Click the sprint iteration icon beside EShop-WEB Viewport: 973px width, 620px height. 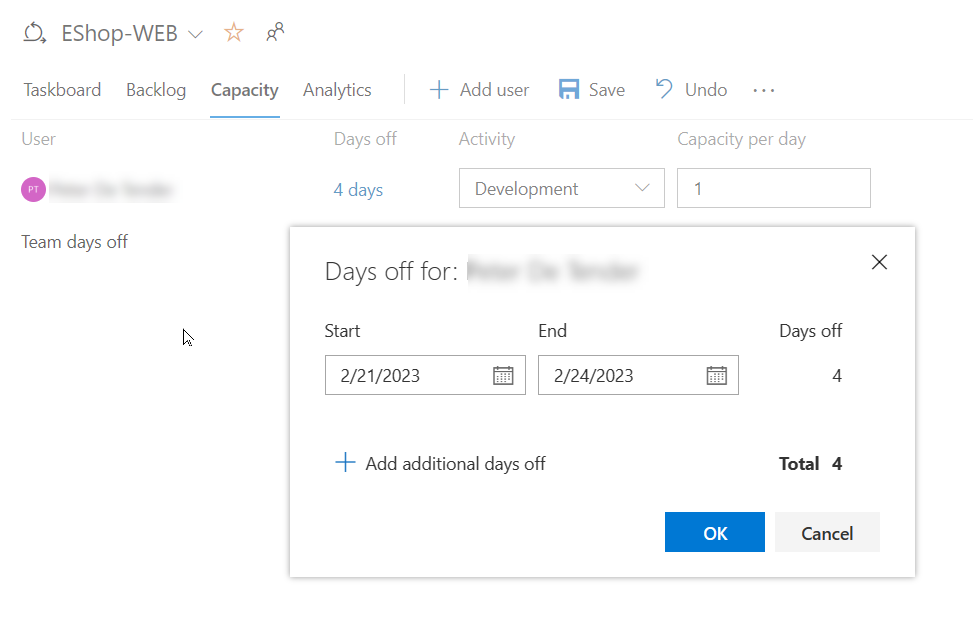pos(34,33)
